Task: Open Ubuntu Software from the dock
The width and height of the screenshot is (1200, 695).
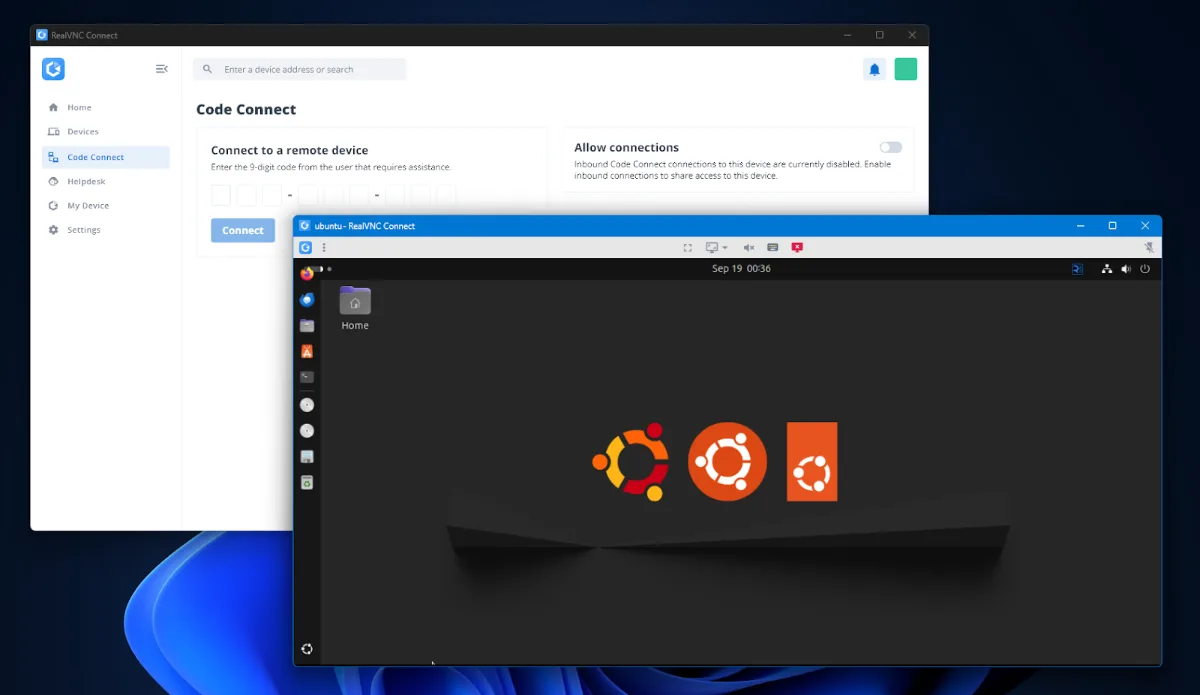Action: click(x=307, y=351)
